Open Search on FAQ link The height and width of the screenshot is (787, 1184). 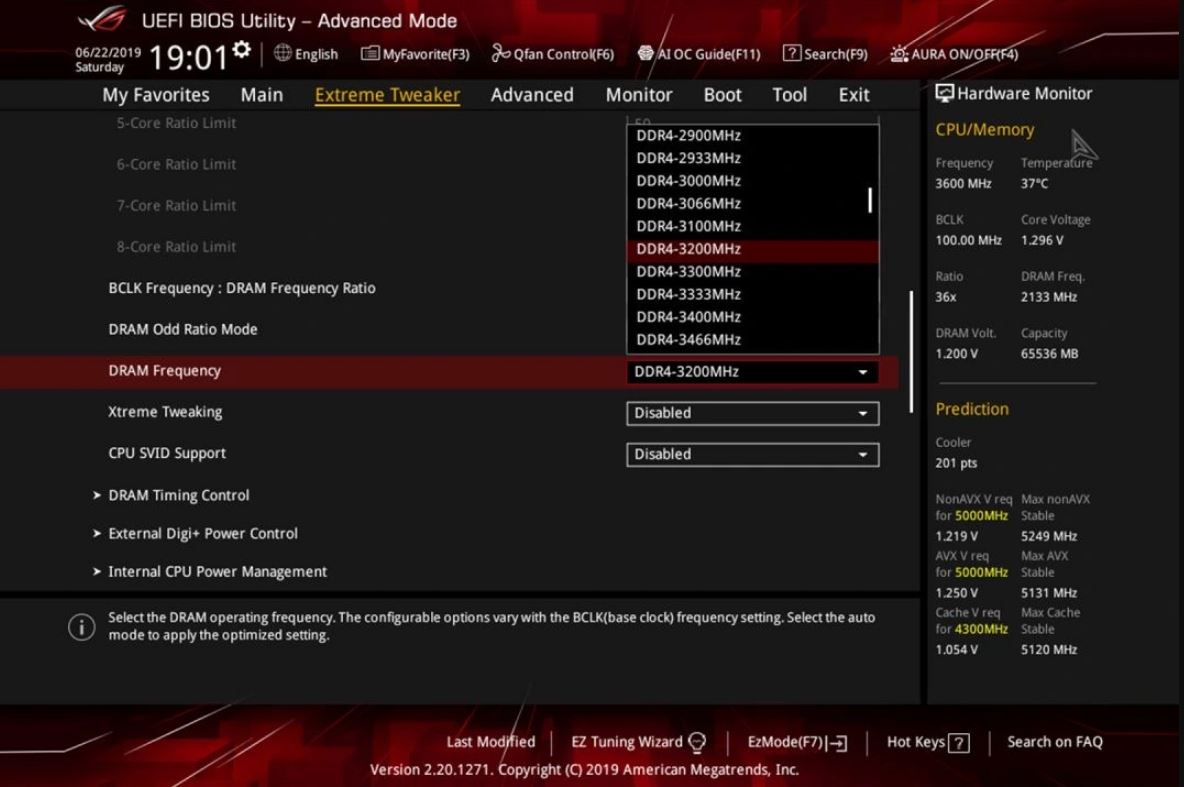(x=1055, y=742)
